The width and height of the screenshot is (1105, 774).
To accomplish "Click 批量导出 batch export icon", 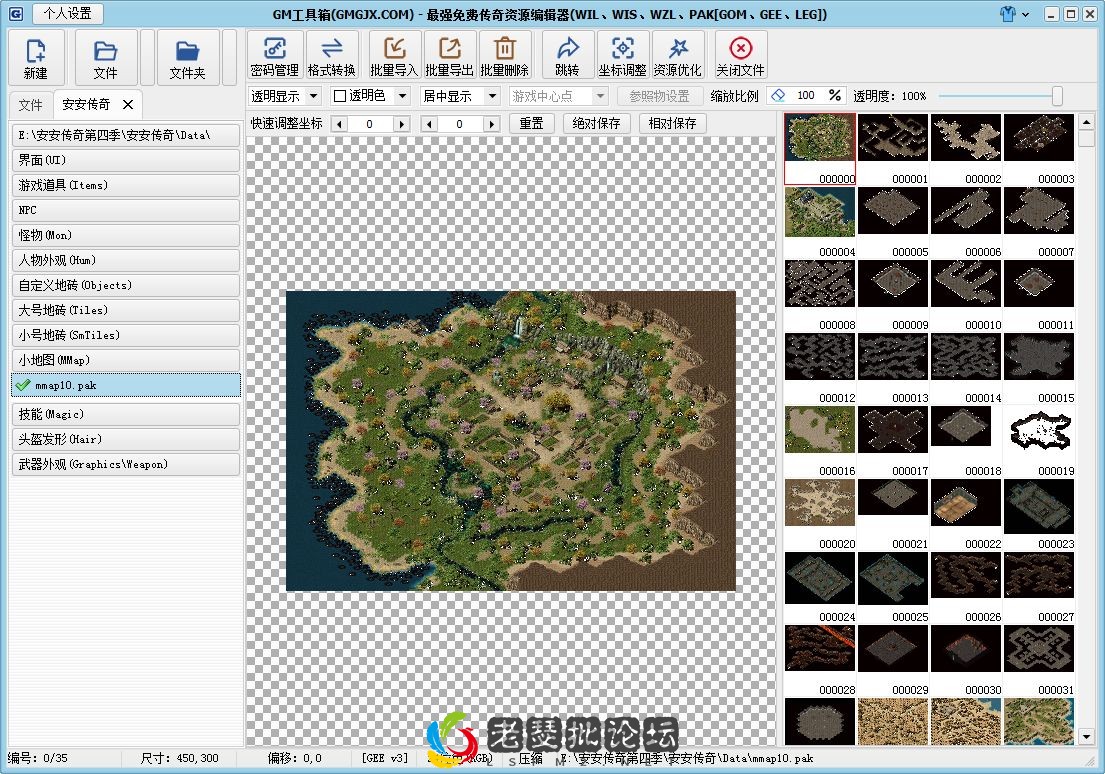I will click(x=450, y=55).
